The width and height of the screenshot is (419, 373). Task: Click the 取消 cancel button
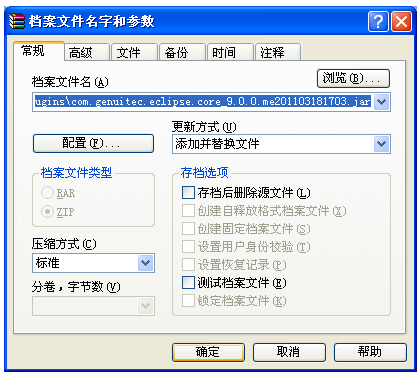[x=289, y=352]
